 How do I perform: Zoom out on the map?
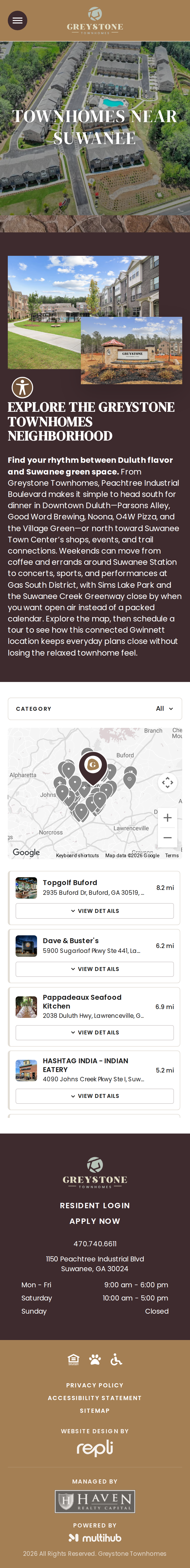(168, 837)
